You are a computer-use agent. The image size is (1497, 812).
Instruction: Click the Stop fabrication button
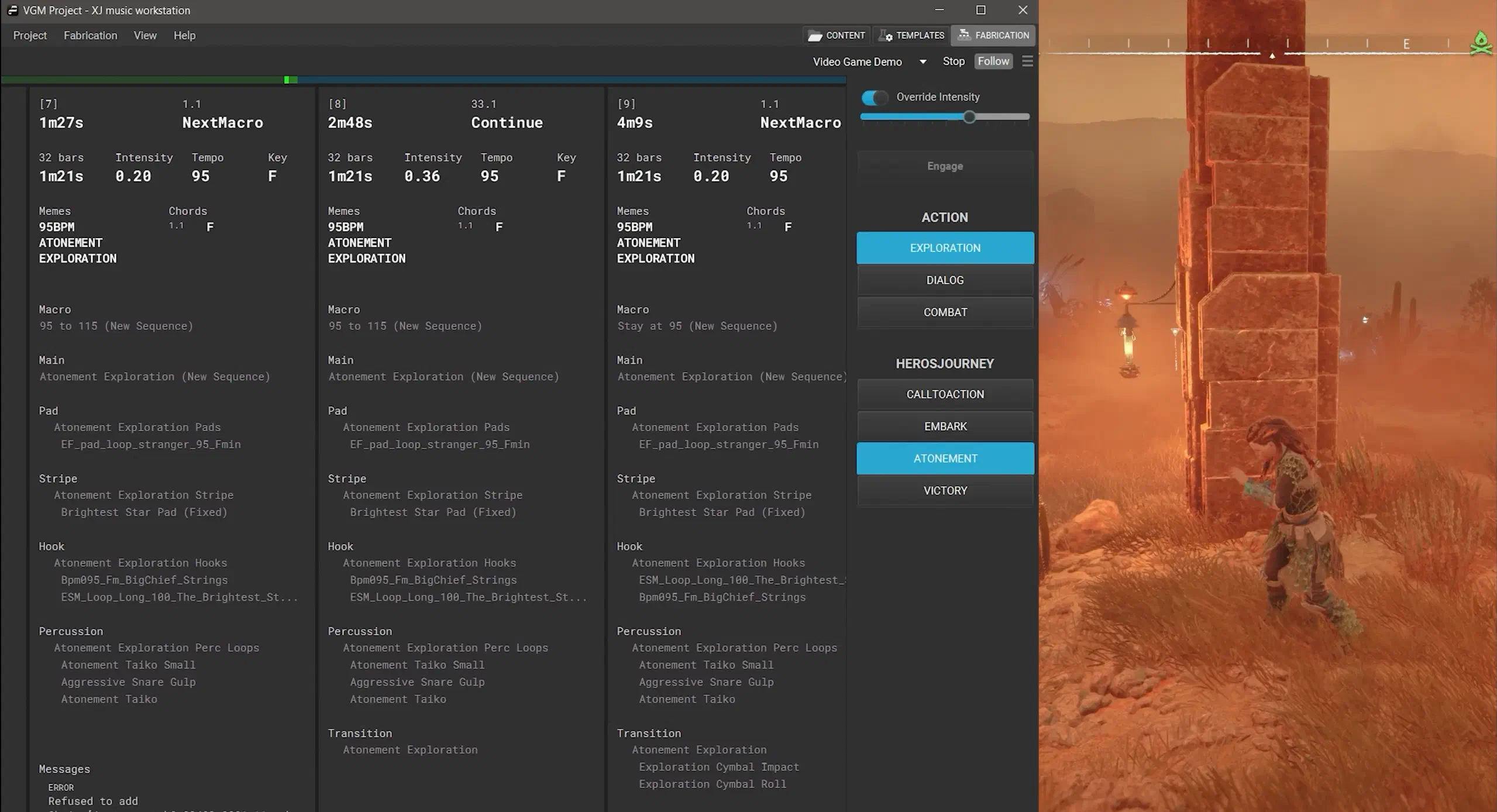(954, 61)
